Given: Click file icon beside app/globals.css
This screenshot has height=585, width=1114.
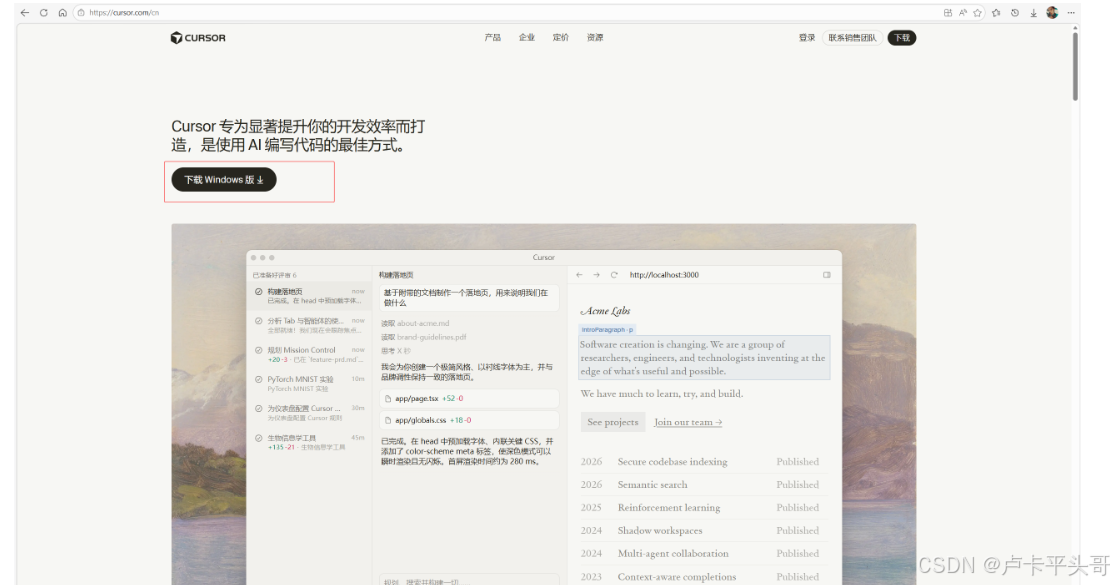Looking at the screenshot, I should tap(388, 420).
